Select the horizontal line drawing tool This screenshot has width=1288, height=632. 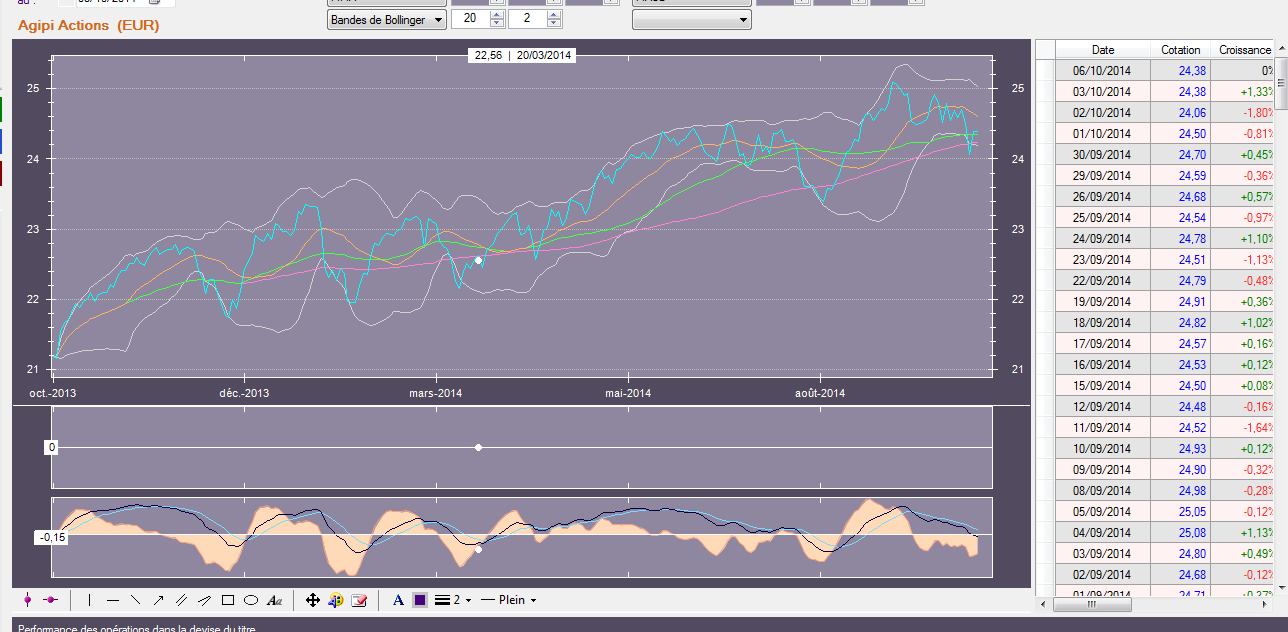[113, 600]
